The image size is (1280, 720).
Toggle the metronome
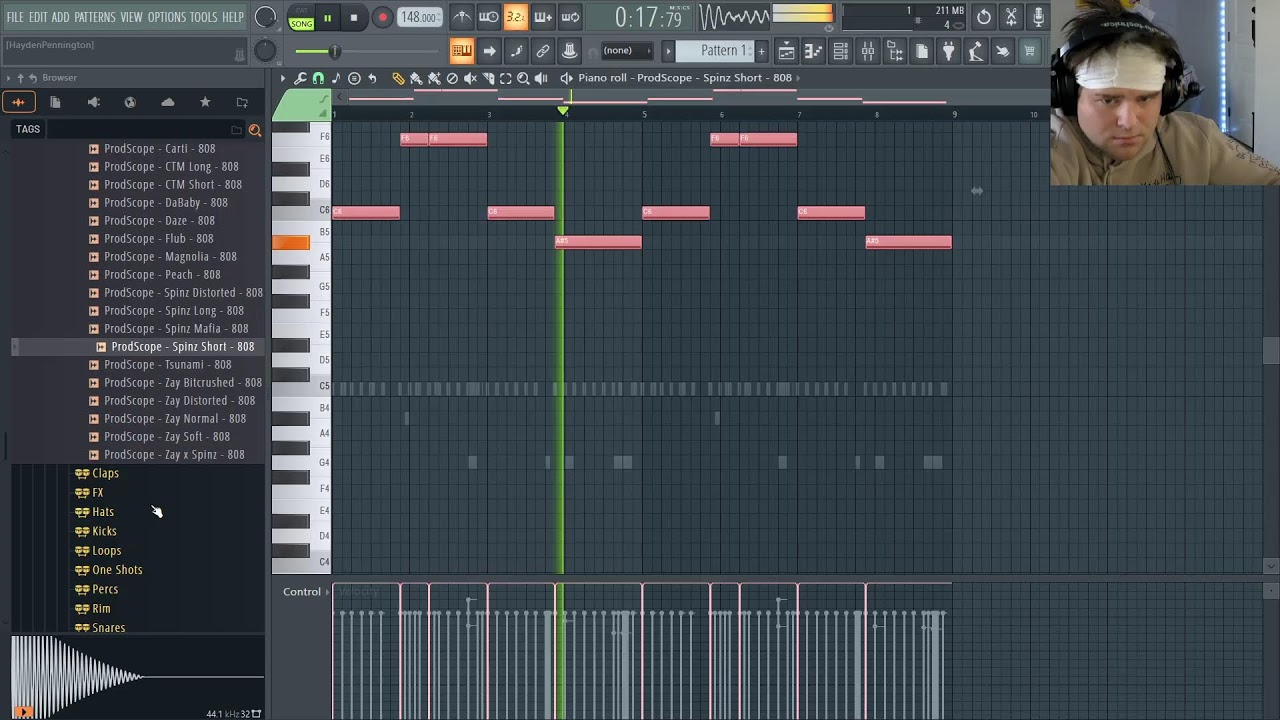461,17
